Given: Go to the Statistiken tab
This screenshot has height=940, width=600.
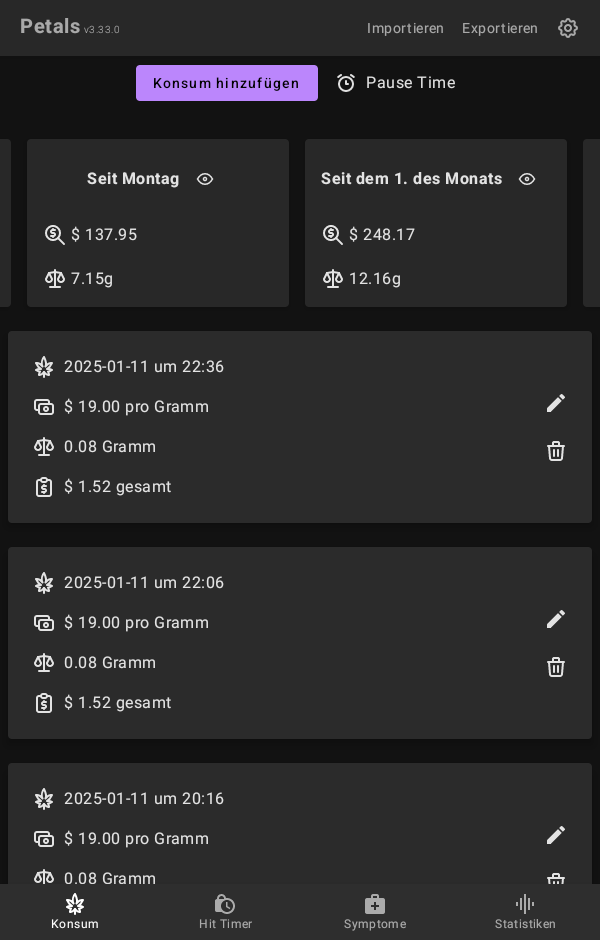Looking at the screenshot, I should [x=525, y=912].
